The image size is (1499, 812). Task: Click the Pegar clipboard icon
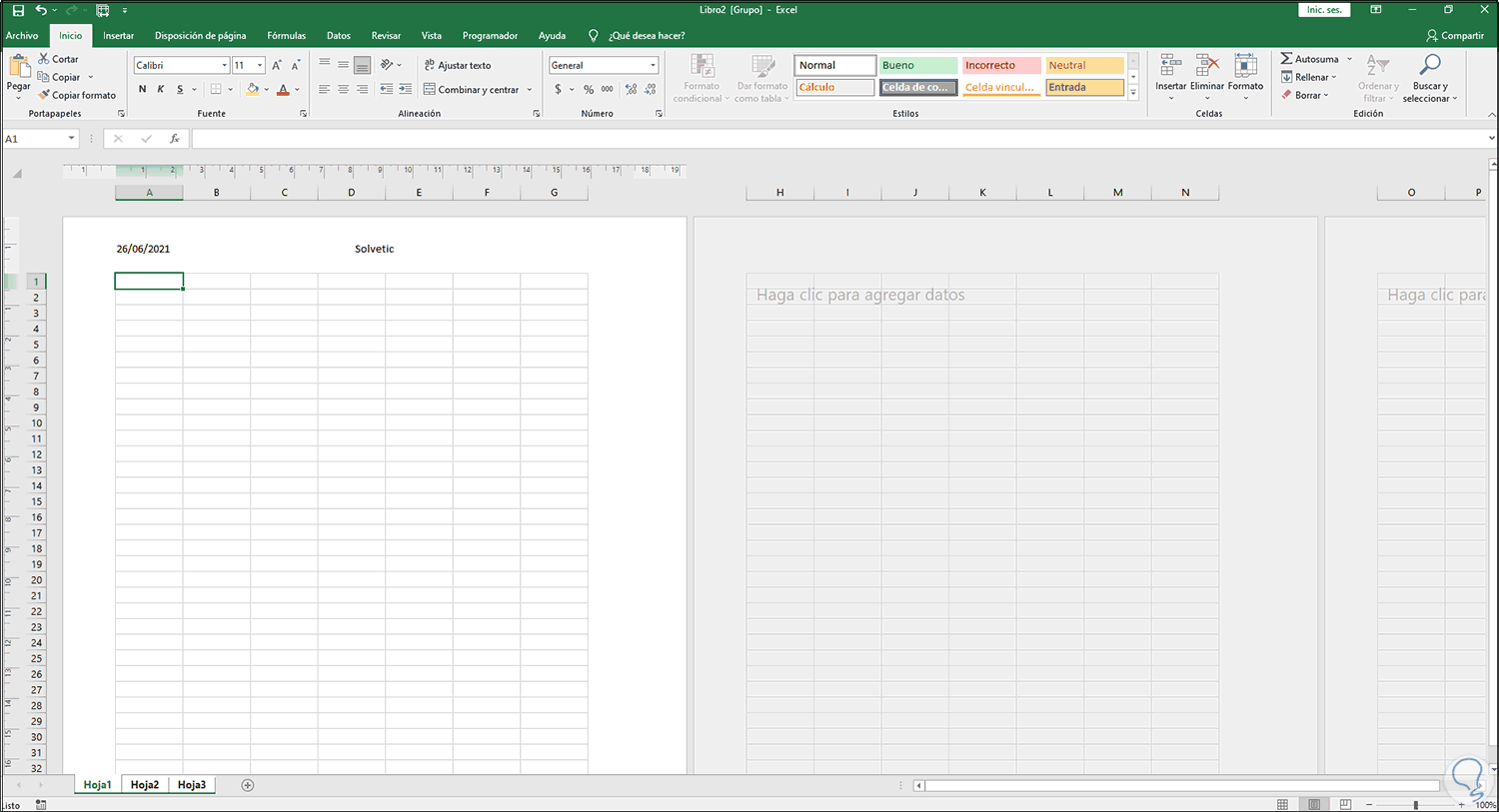[18, 67]
